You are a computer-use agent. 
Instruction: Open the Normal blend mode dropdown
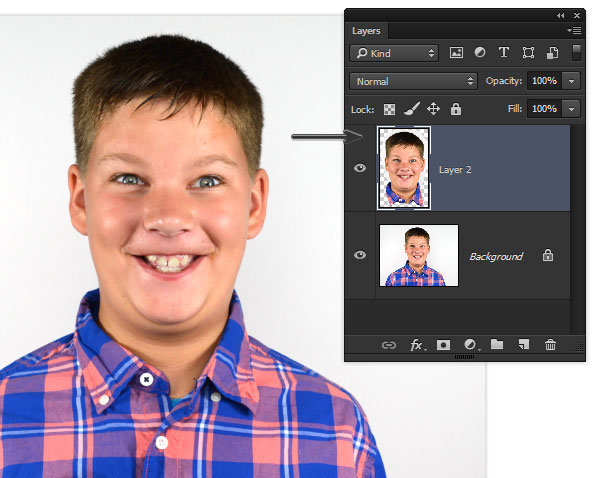click(x=413, y=81)
